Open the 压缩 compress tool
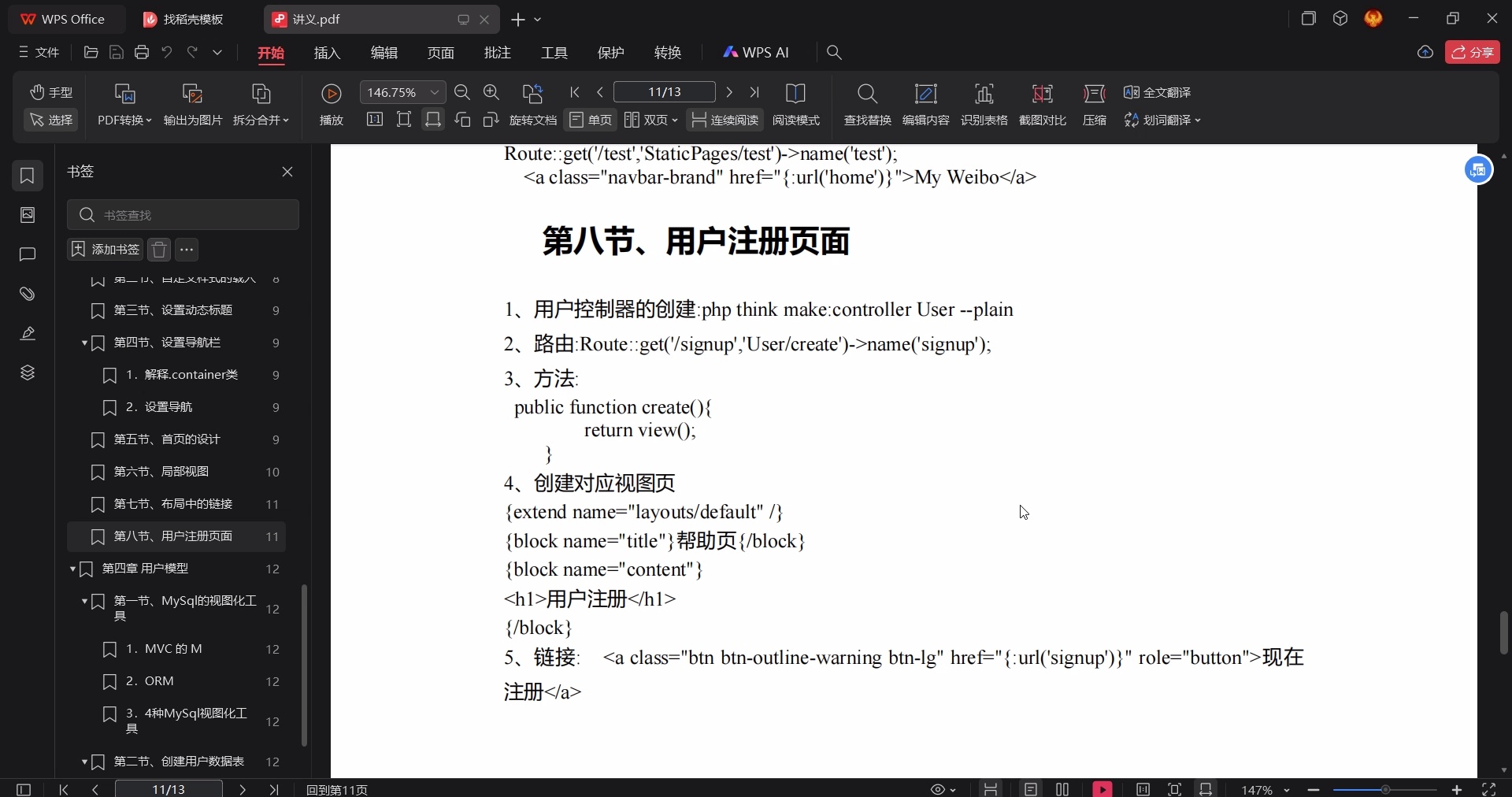This screenshot has width=1512, height=797. [1095, 105]
